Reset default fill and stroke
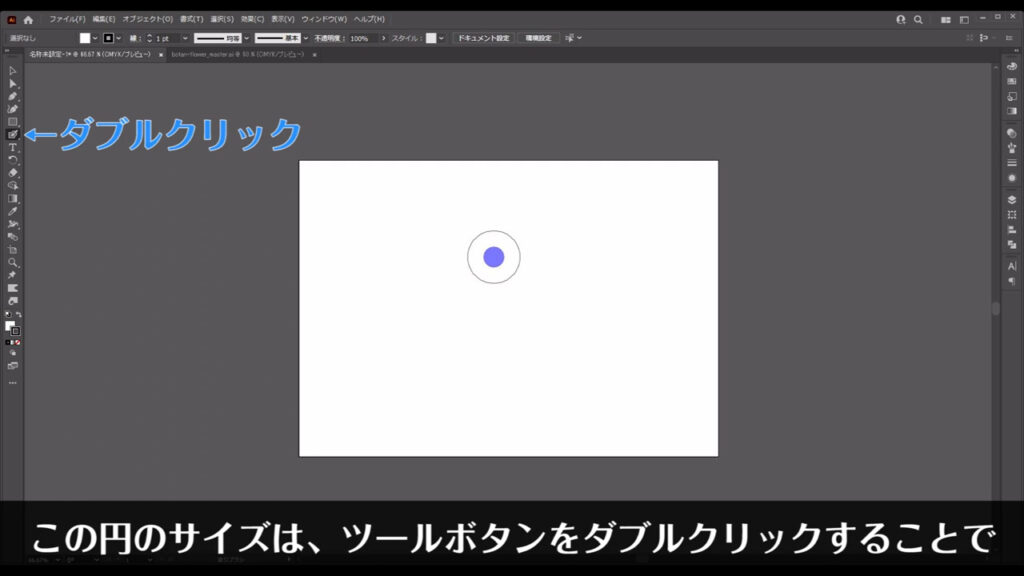The image size is (1024, 576). [x=8, y=315]
